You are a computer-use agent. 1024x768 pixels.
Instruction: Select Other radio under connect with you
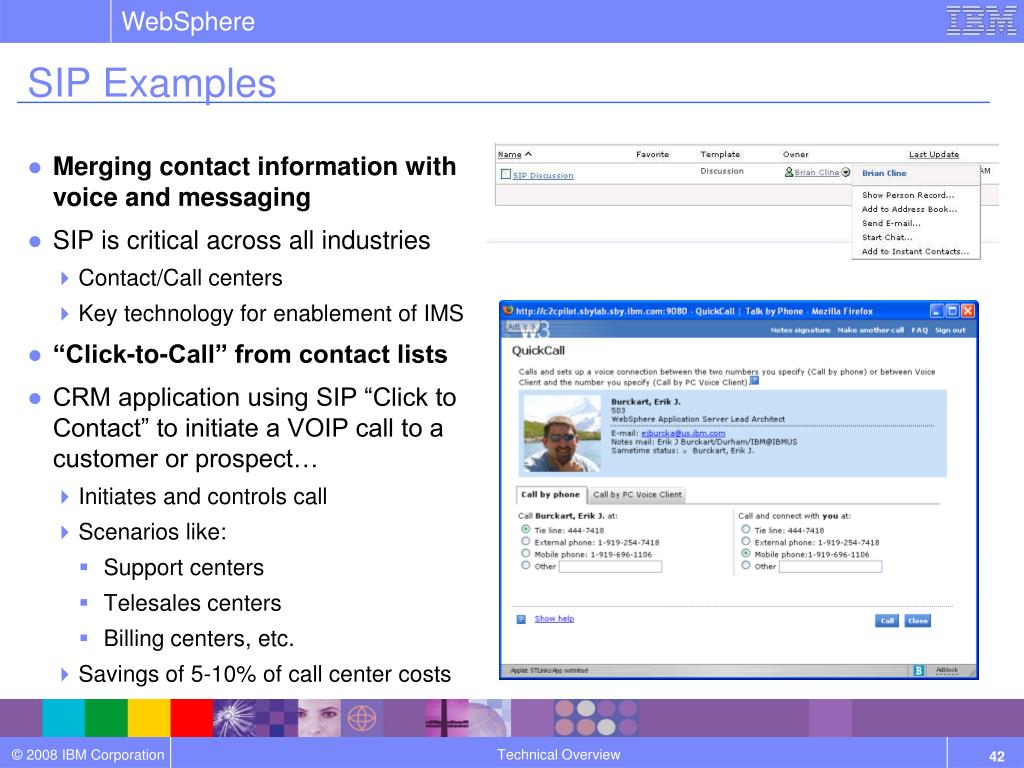(x=746, y=566)
